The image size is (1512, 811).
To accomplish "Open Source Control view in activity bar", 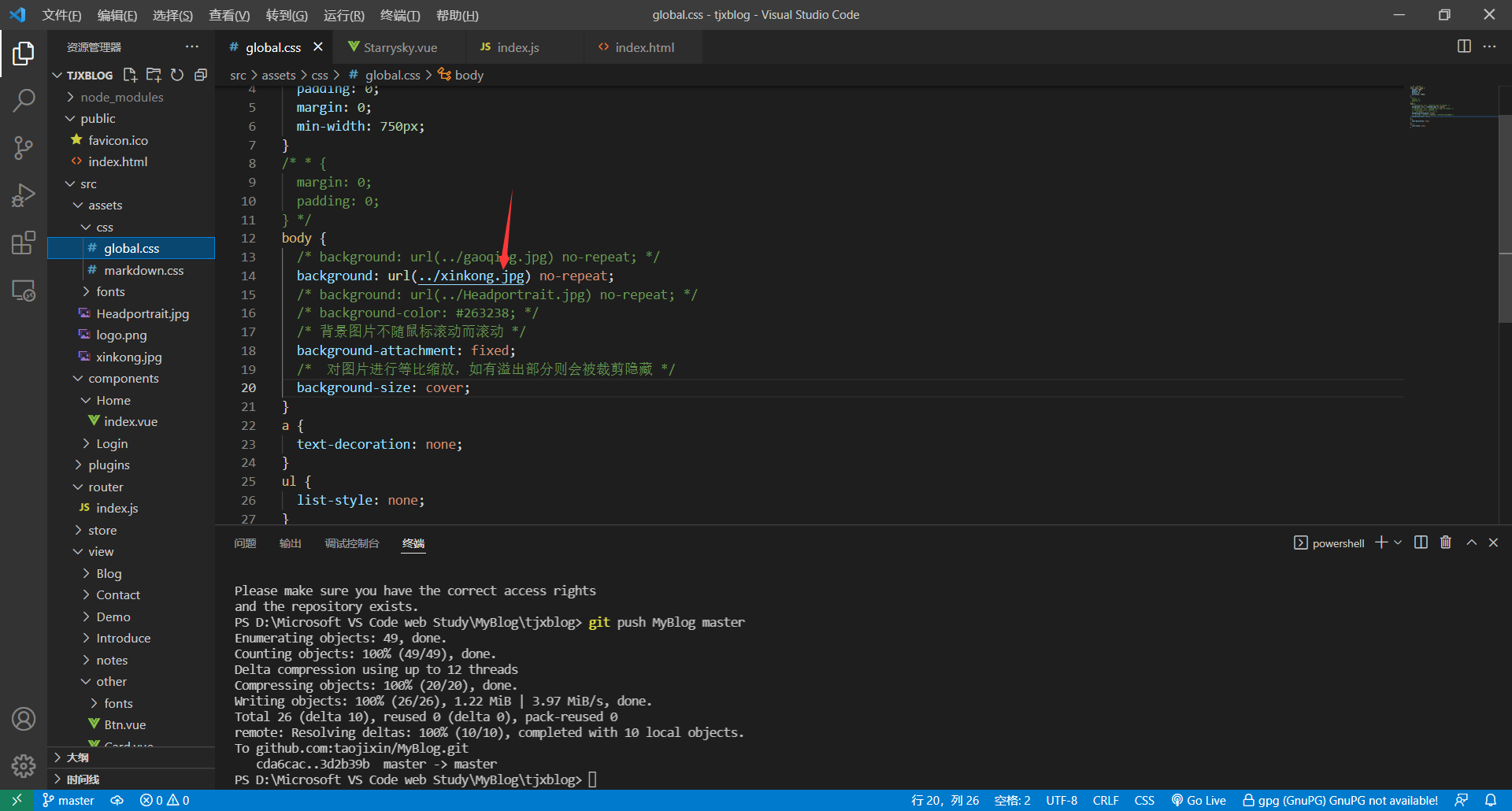I will point(24,147).
